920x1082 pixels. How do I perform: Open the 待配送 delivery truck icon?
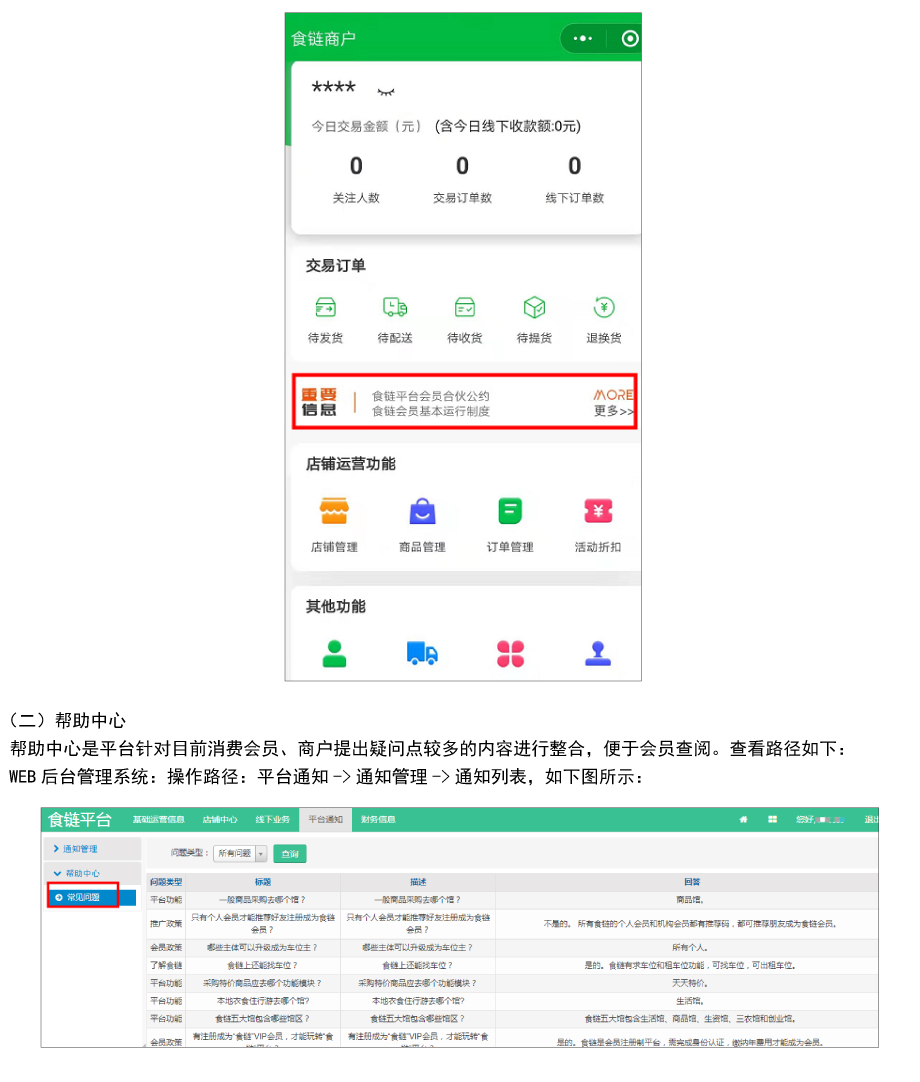pos(395,308)
